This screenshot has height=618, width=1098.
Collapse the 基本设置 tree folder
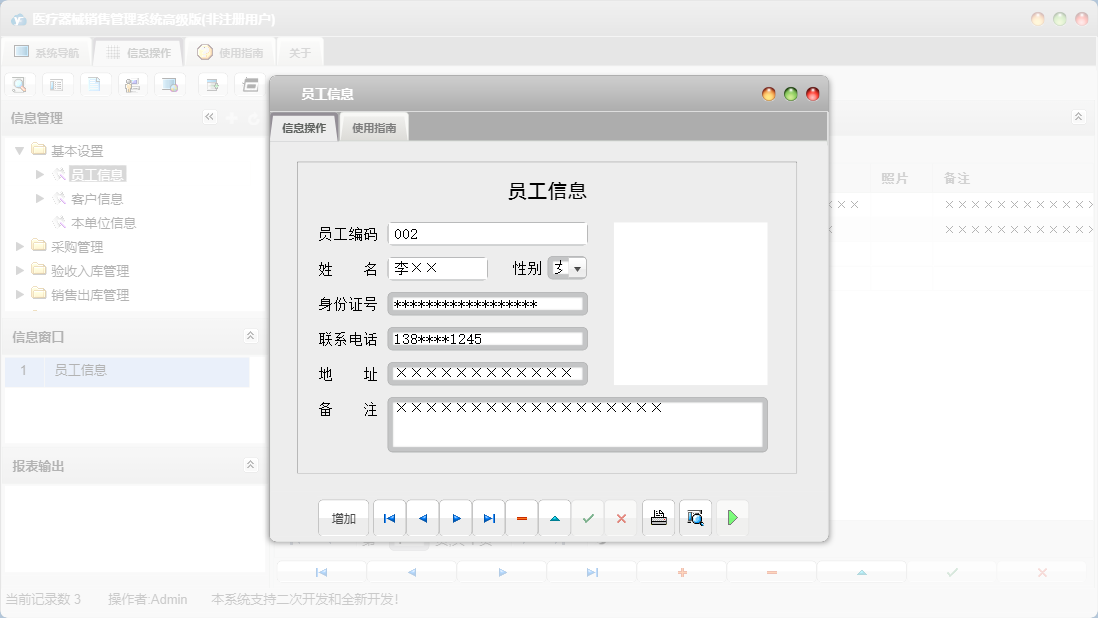coord(21,150)
